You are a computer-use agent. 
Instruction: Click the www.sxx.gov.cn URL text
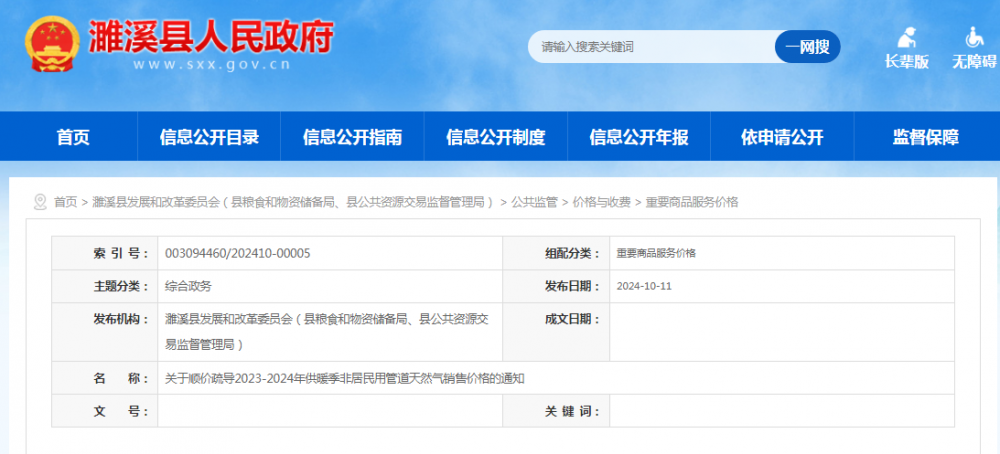(x=212, y=64)
